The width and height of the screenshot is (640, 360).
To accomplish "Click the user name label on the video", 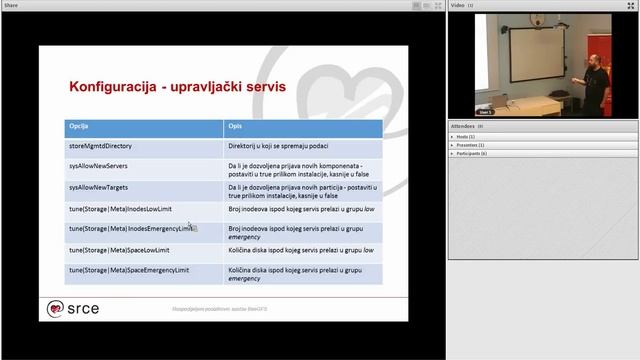I will (x=485, y=112).
